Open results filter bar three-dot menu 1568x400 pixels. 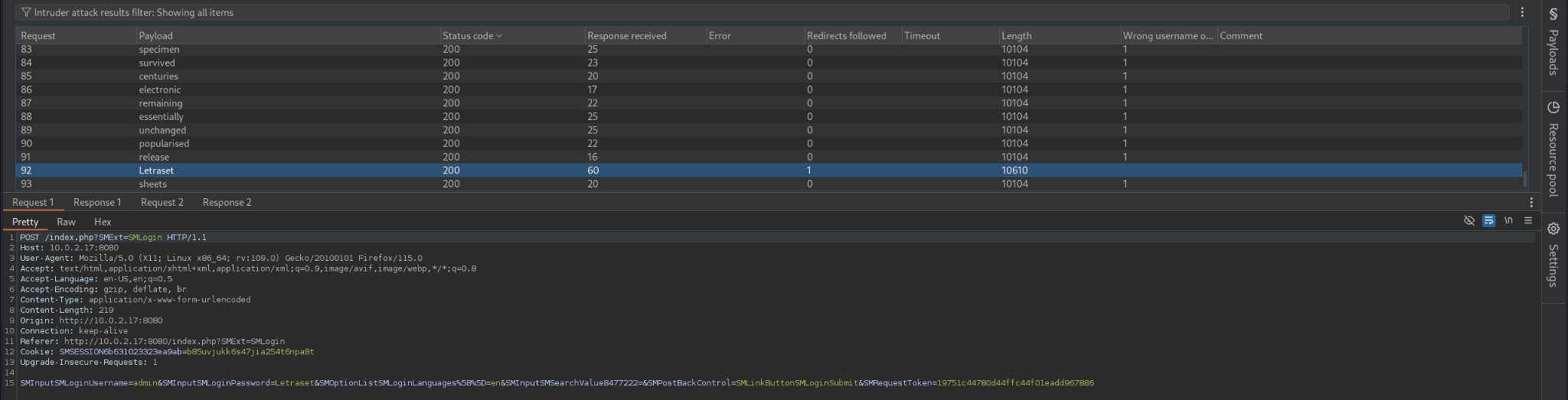[x=1522, y=12]
